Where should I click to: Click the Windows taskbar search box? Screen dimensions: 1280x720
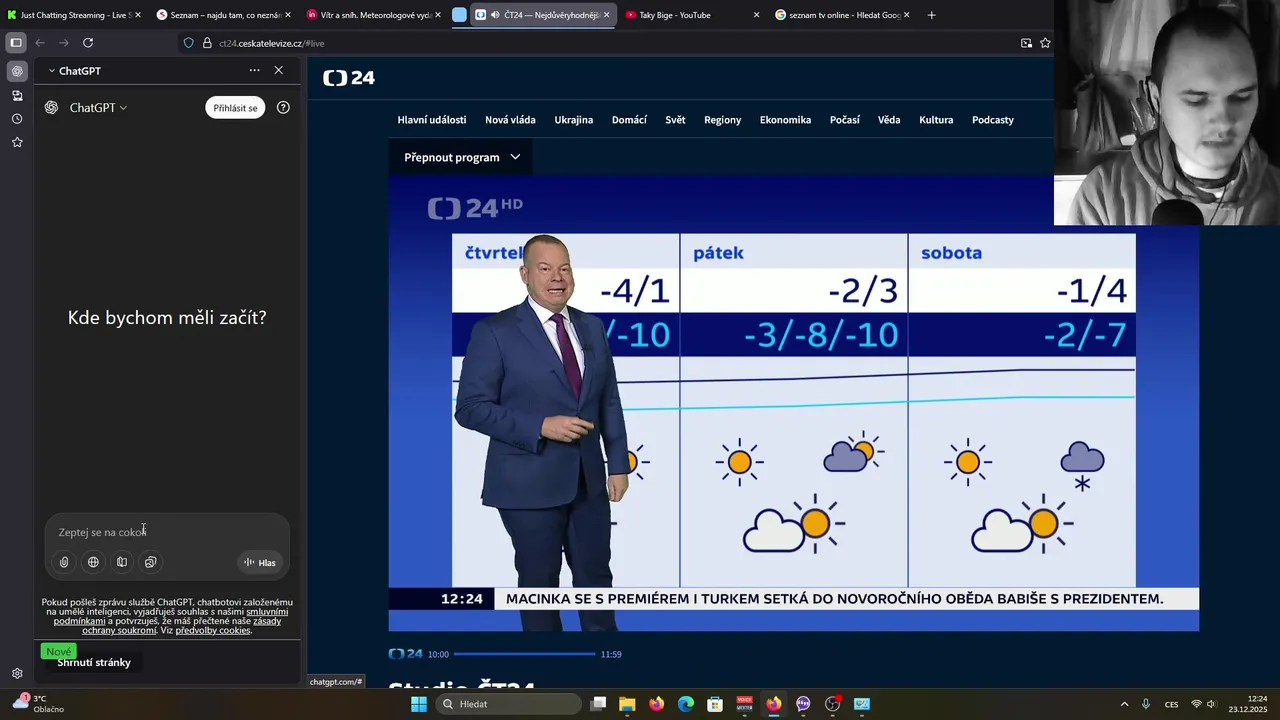(x=507, y=704)
